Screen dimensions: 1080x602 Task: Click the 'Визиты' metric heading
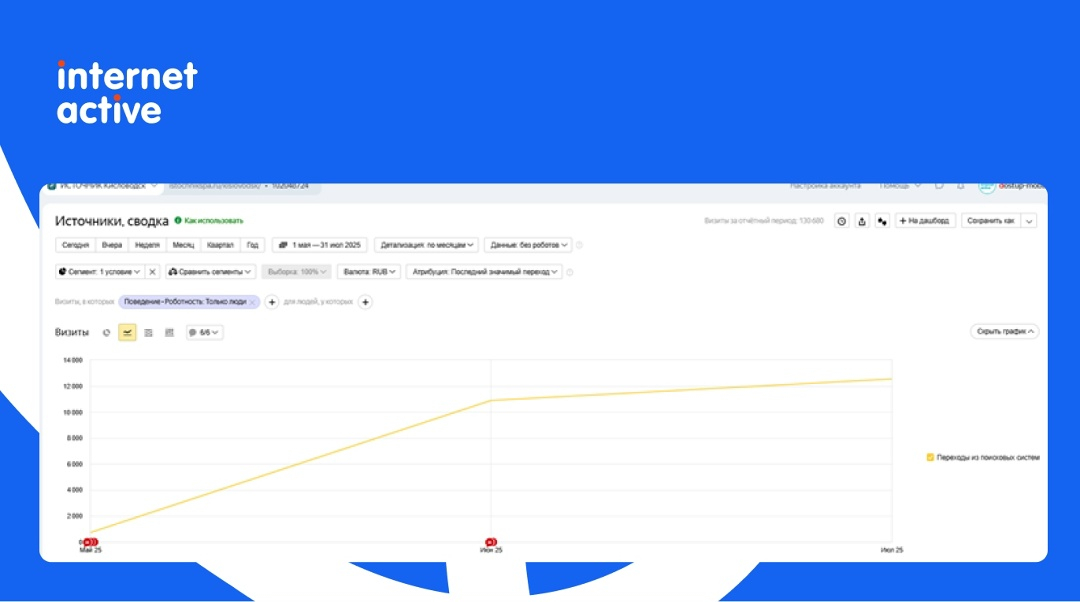pos(72,333)
